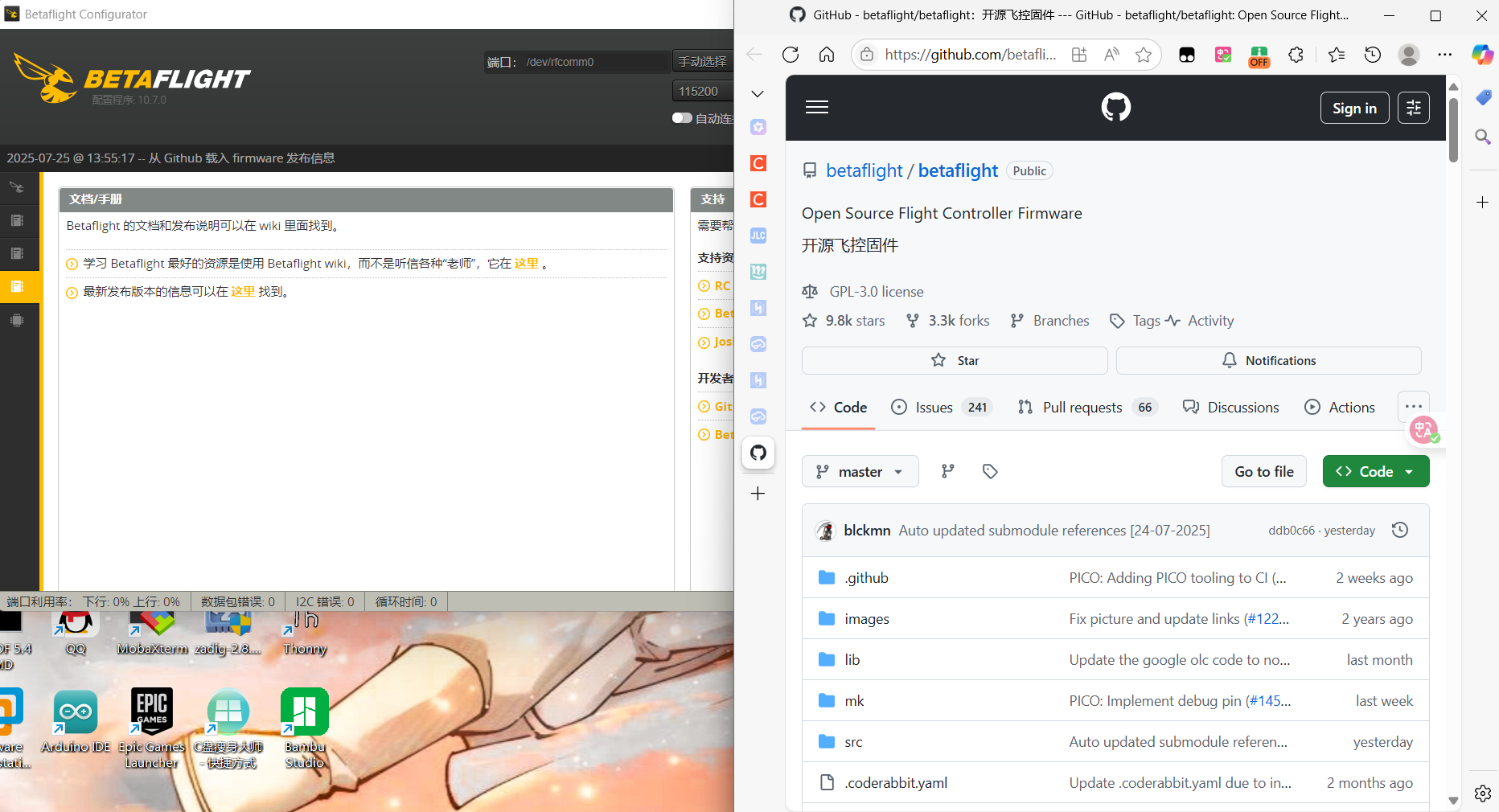Click the Notifications button
The image size is (1499, 812).
(x=1268, y=360)
